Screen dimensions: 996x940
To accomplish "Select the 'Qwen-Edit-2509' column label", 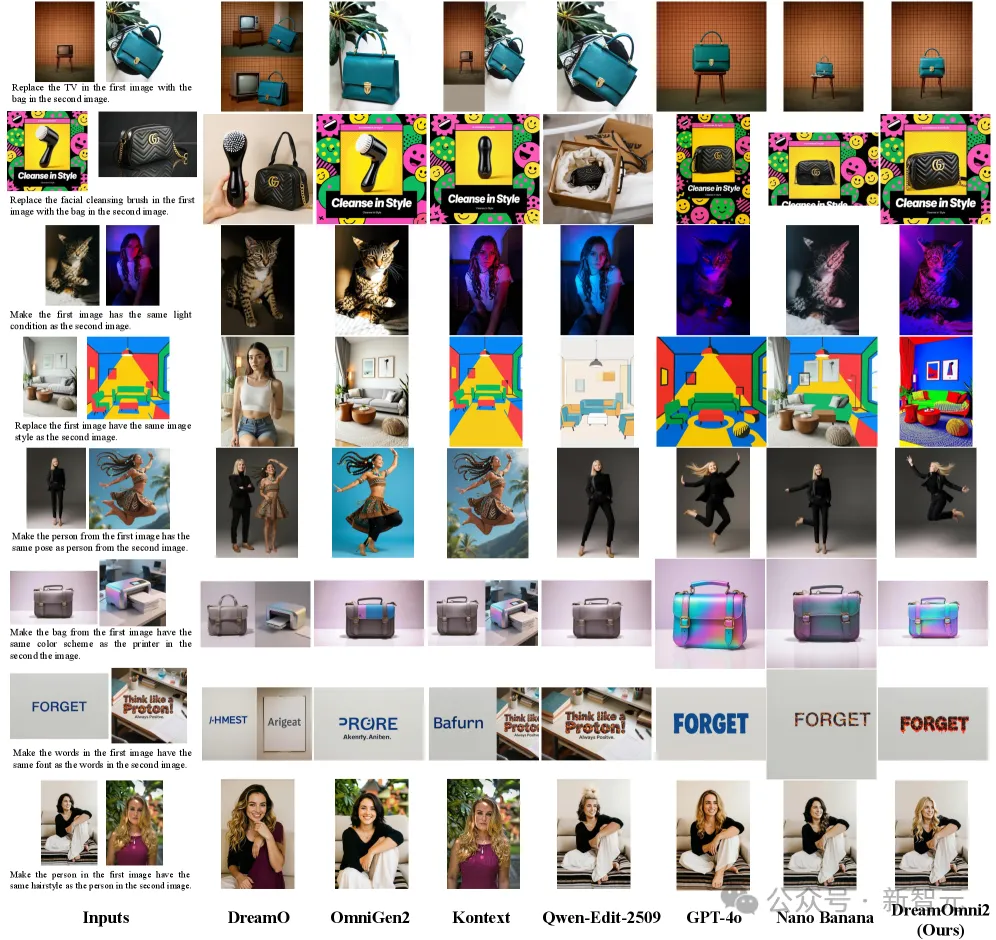I will 598,917.
